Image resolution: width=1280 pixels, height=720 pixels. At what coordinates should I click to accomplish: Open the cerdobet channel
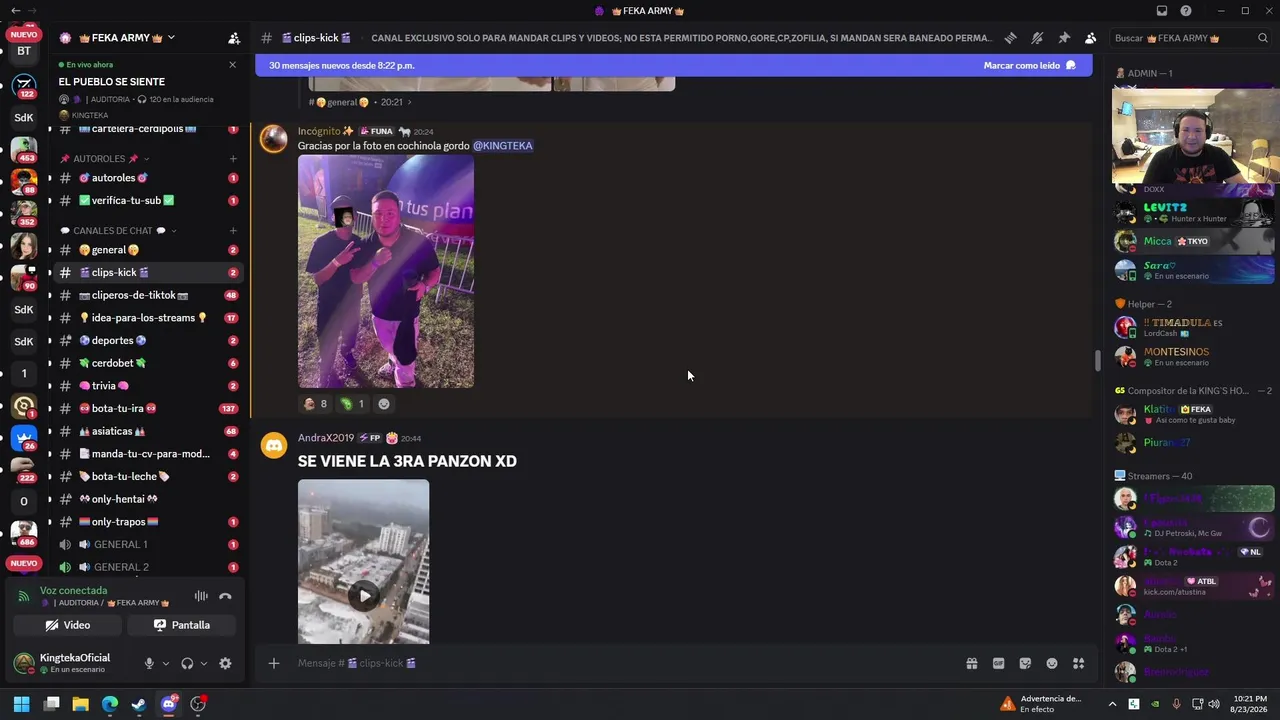[x=148, y=363]
